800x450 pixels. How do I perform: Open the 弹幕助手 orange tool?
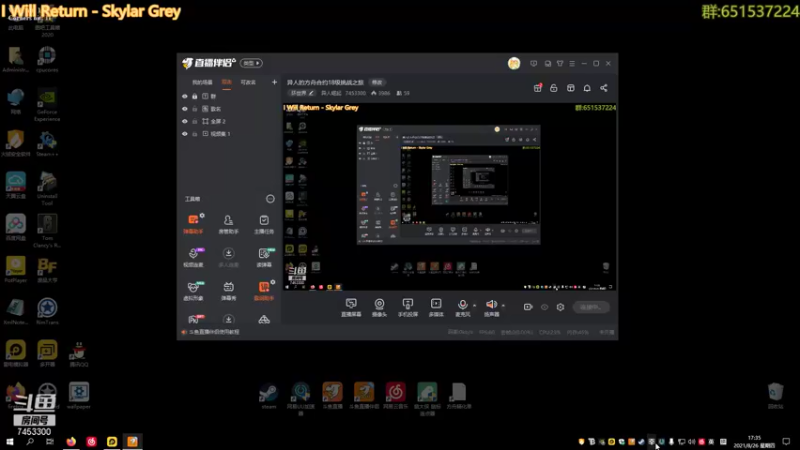click(193, 223)
